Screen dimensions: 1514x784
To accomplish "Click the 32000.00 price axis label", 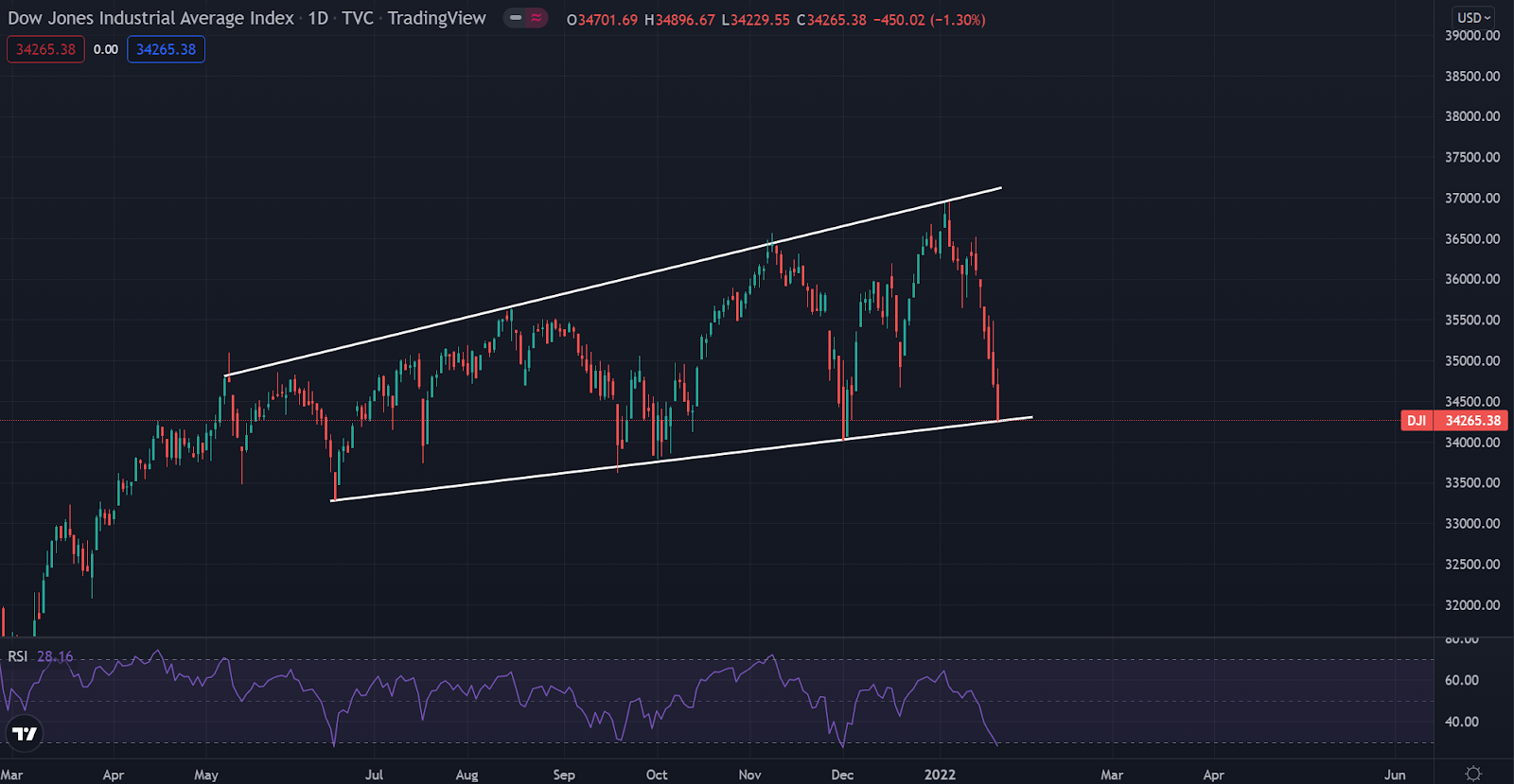I will 1472,605.
